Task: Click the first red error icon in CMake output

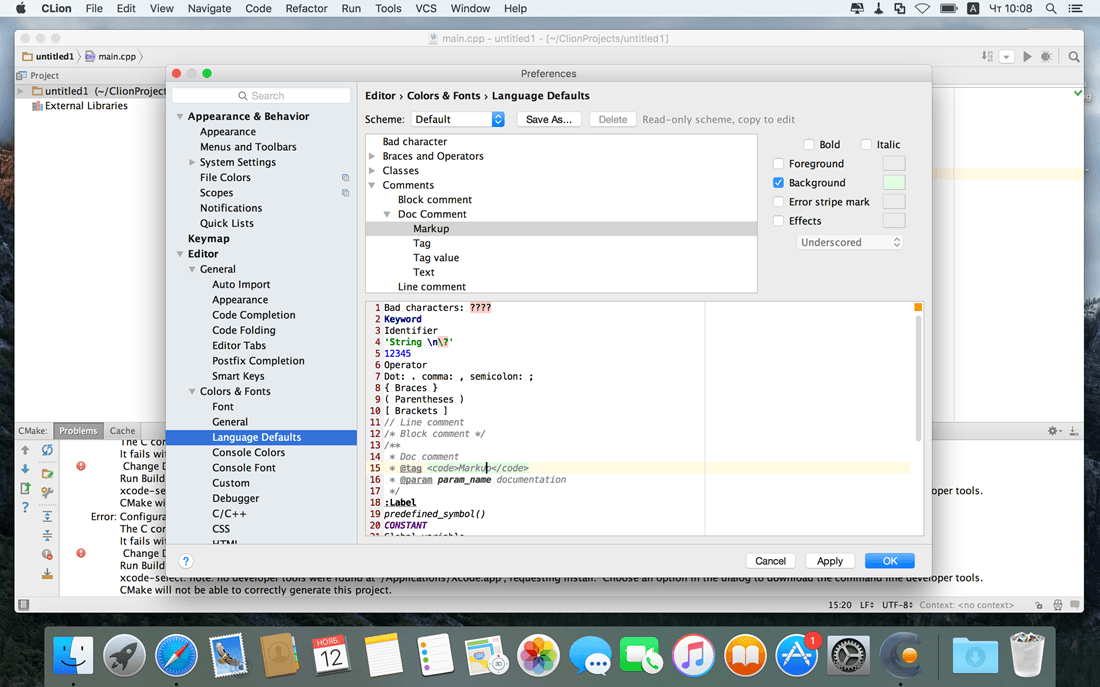Action: click(81, 466)
